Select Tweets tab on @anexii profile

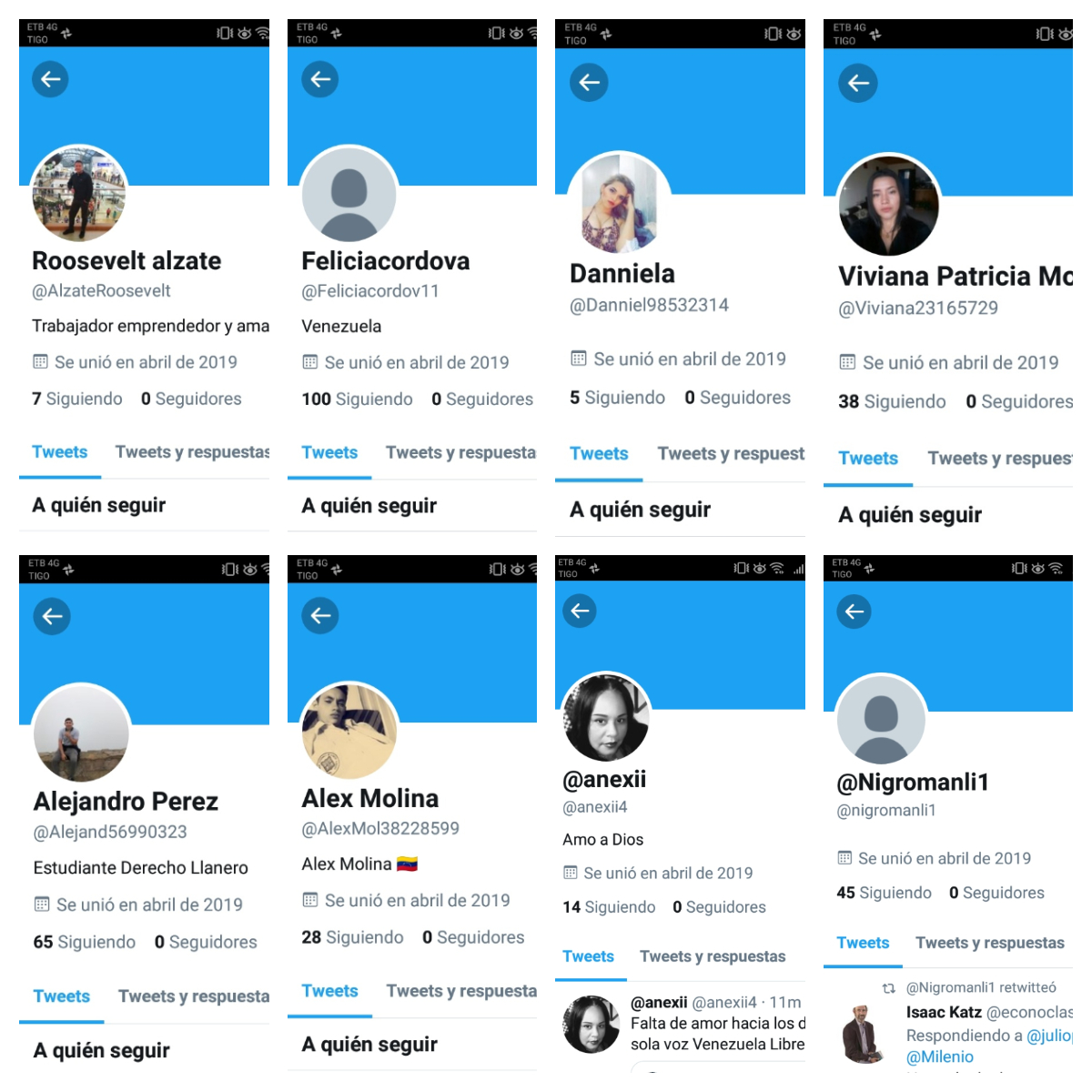click(x=588, y=956)
